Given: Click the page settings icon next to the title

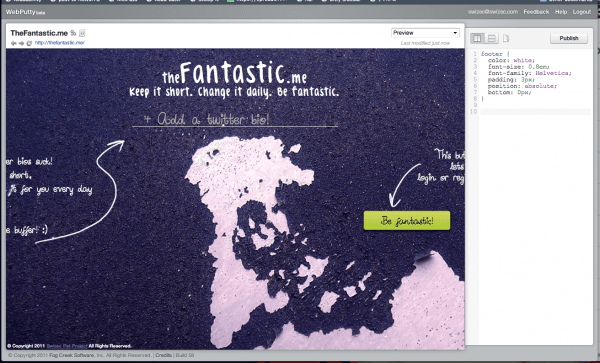Looking at the screenshot, I should pyautogui.click(x=82, y=33).
